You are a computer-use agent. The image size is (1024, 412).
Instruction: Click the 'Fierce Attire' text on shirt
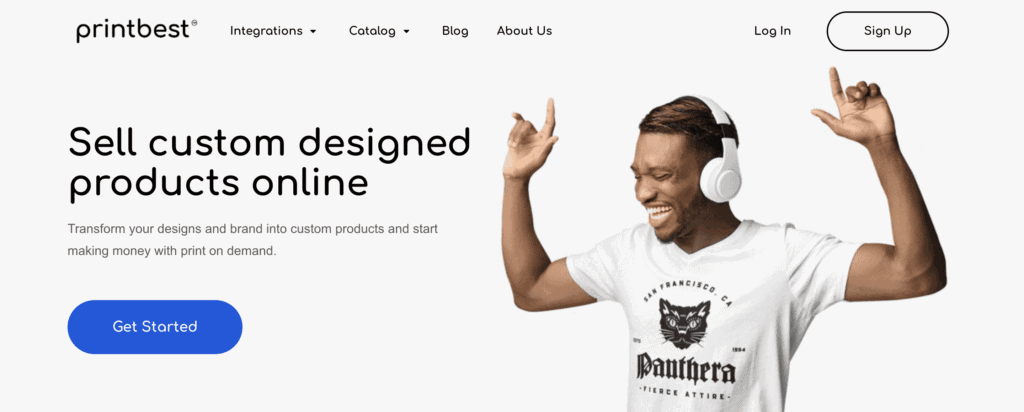[686, 394]
